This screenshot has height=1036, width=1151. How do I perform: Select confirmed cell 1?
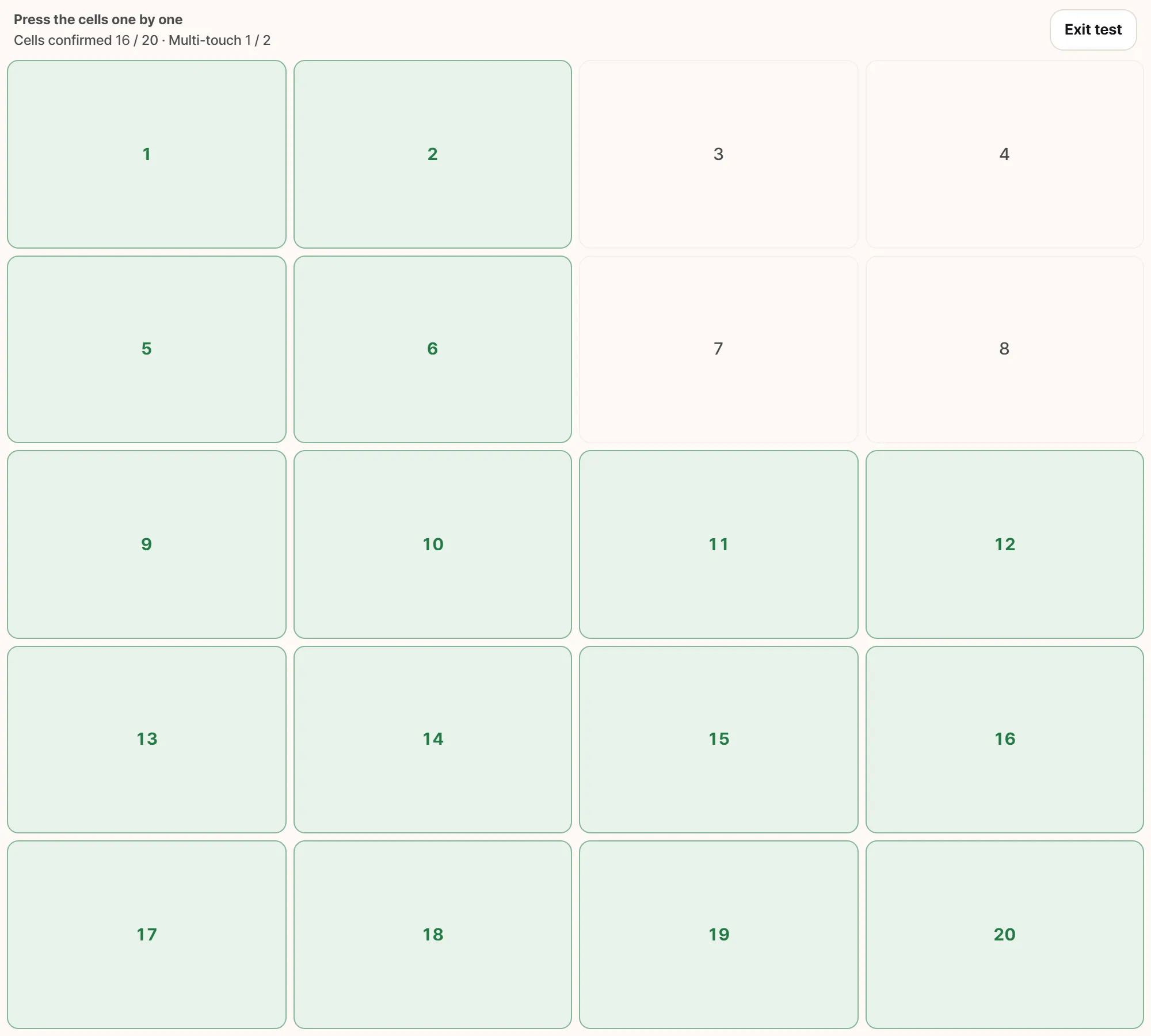pyautogui.click(x=147, y=154)
